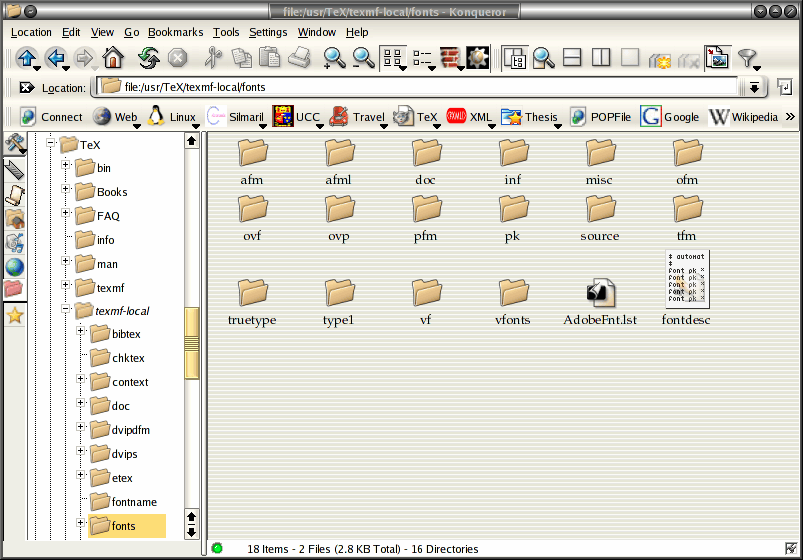This screenshot has height=560, width=803.
Task: Click the Zoom In magnifier icon
Action: [334, 58]
